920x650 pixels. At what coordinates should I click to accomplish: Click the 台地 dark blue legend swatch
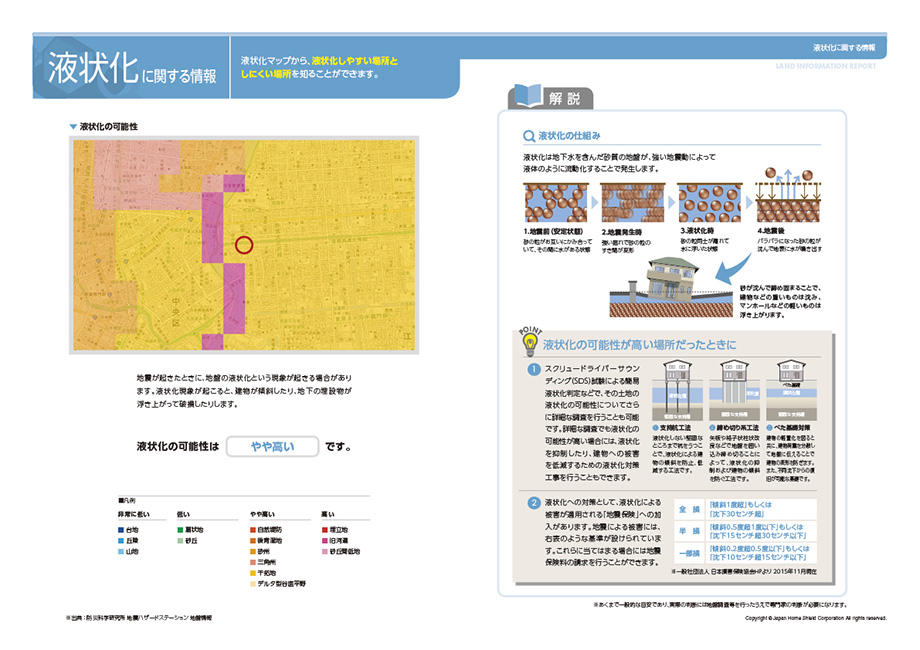[121, 530]
